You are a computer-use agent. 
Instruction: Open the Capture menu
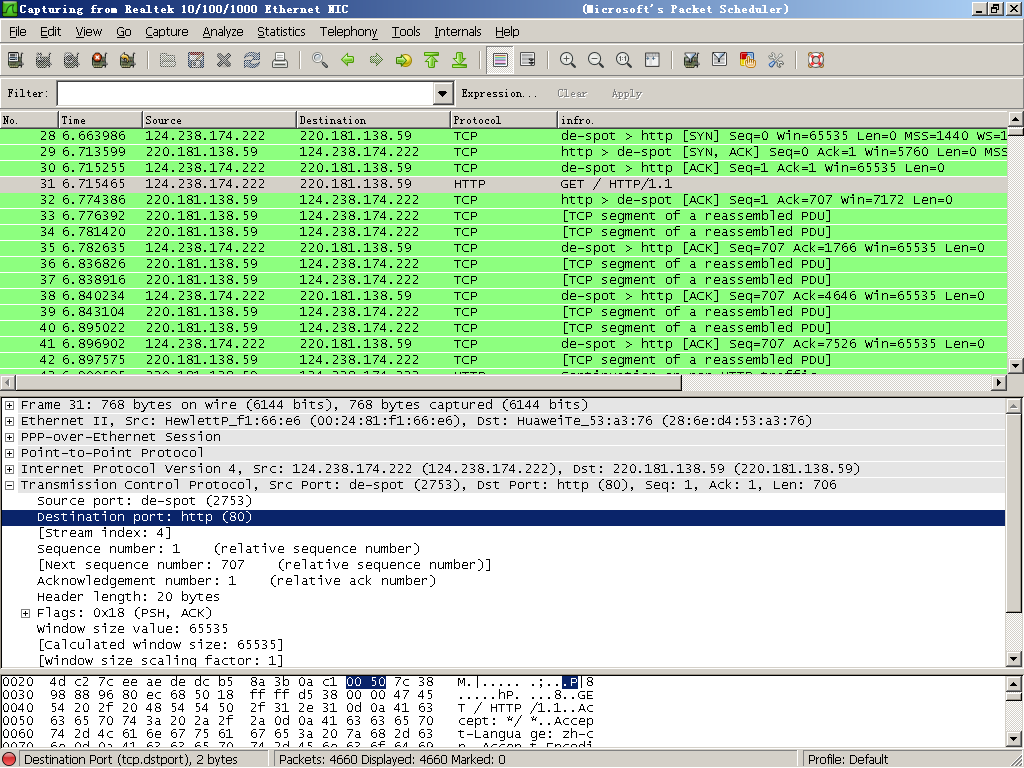167,31
